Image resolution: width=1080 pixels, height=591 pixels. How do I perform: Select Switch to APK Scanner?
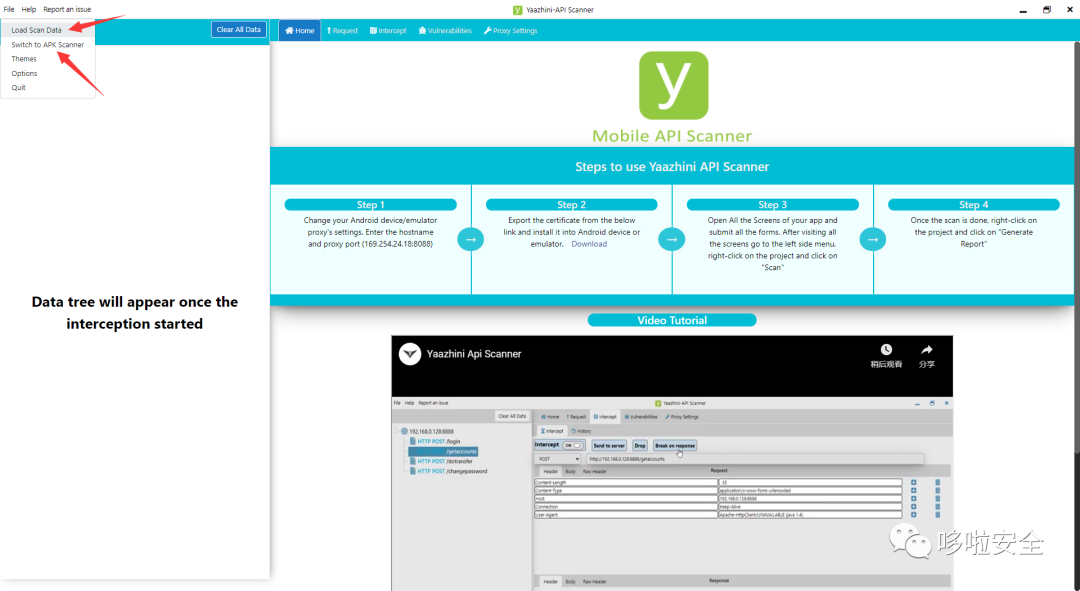(48, 45)
